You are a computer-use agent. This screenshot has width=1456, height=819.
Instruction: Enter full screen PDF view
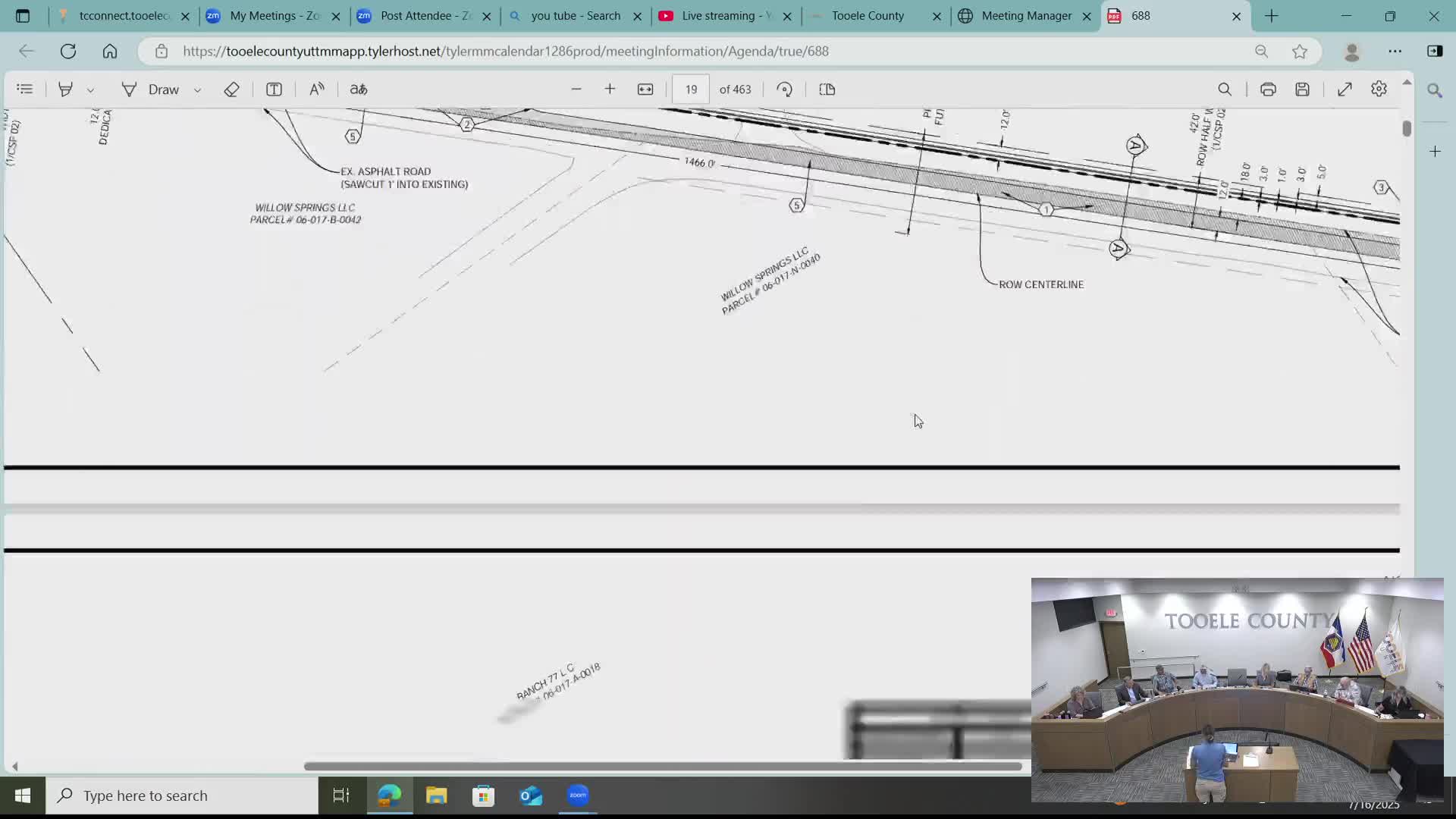(1345, 89)
